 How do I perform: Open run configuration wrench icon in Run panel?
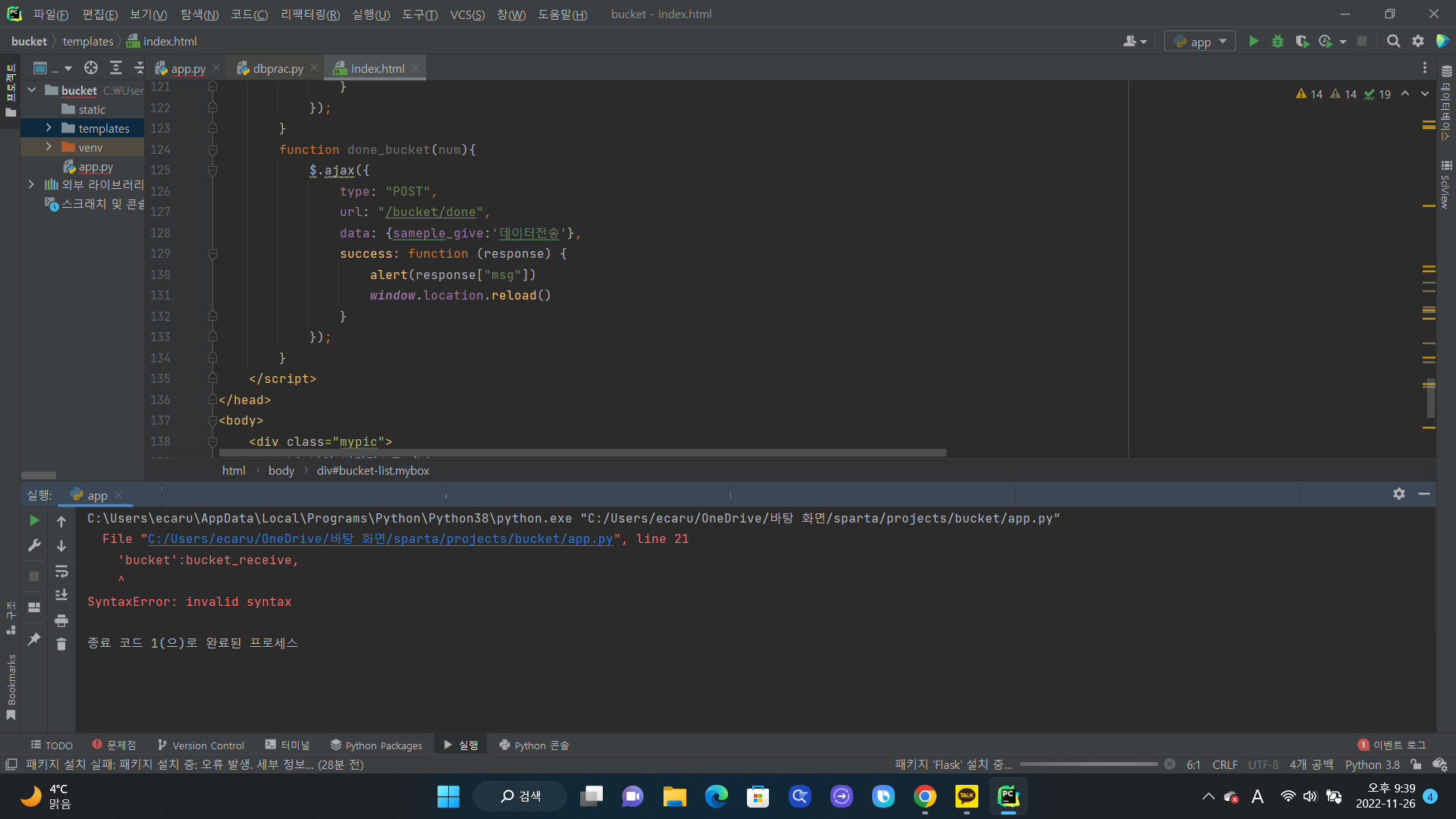34,545
